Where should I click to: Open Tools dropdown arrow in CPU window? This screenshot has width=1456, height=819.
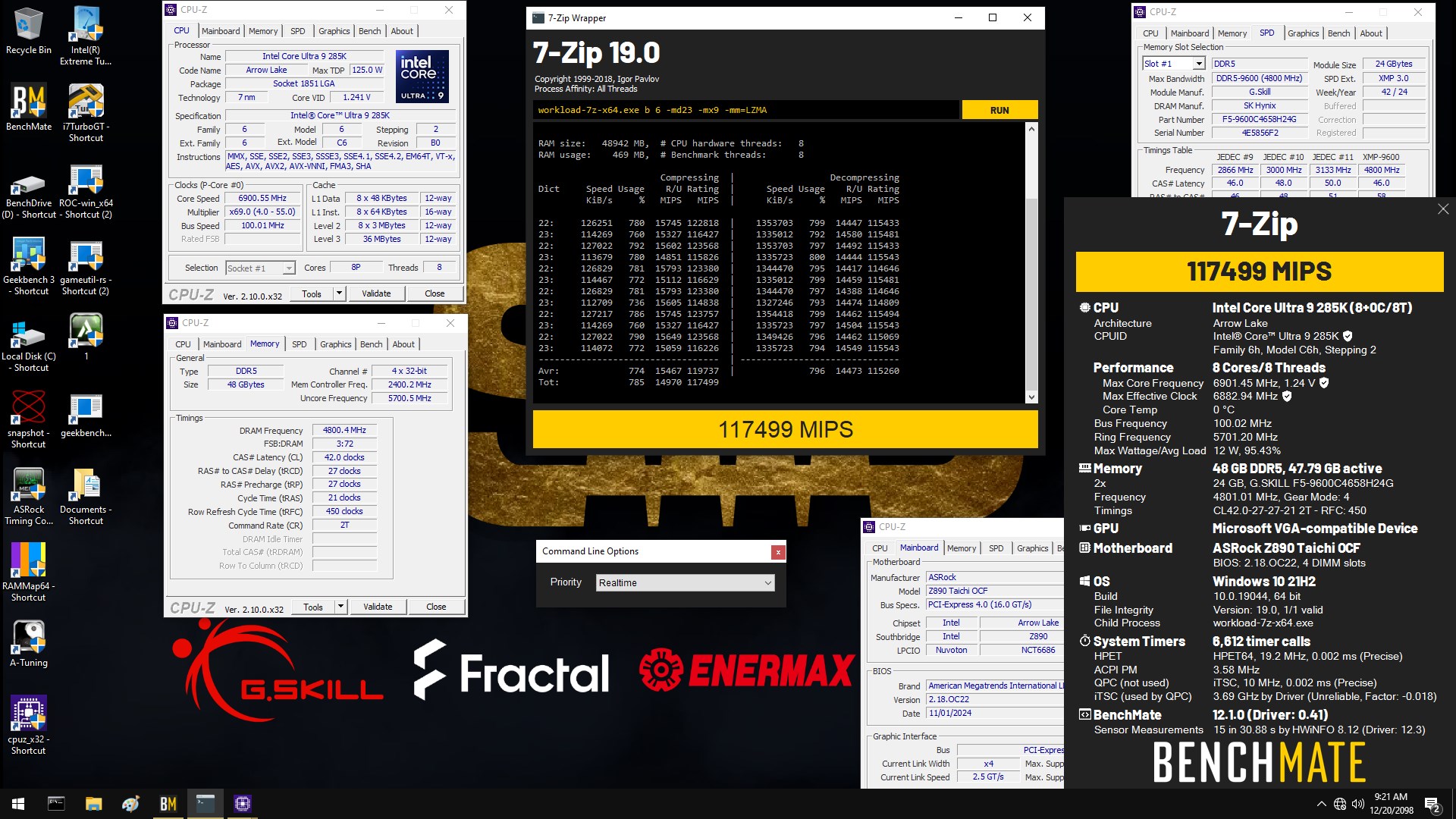(339, 293)
